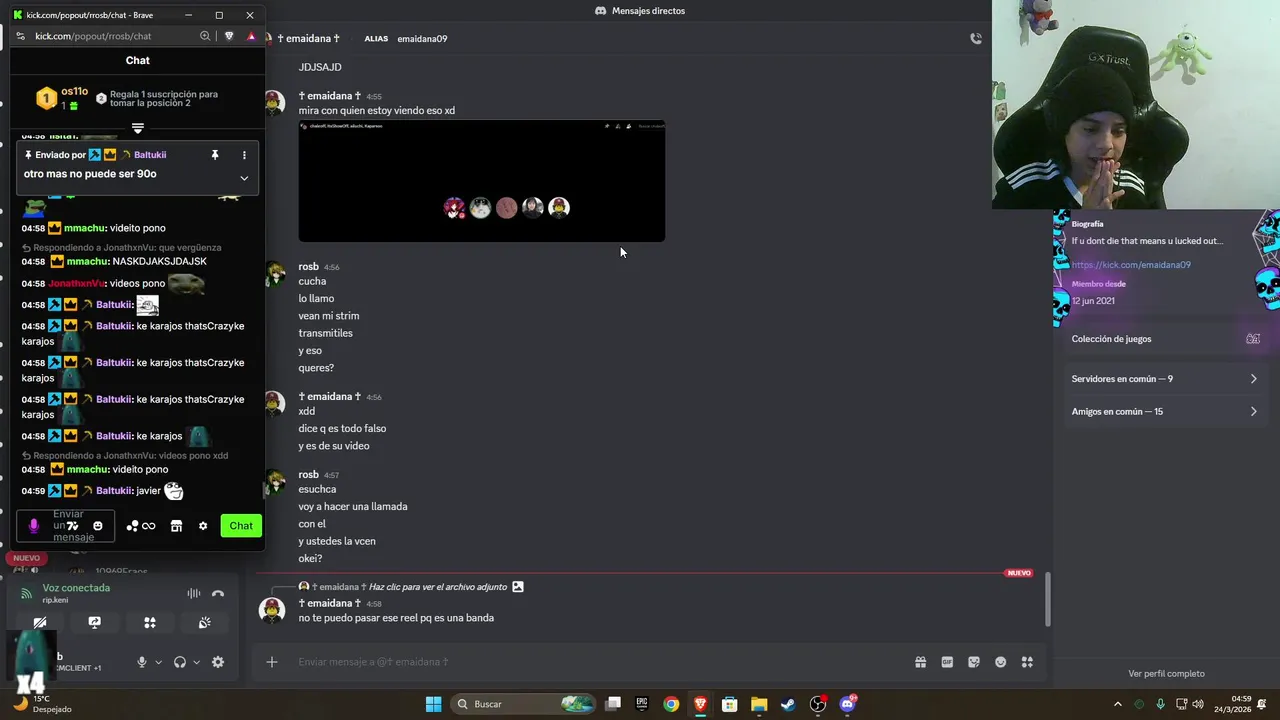This screenshot has height=720, width=1280.
Task: Open Colección de juegos section
Action: point(1164,339)
